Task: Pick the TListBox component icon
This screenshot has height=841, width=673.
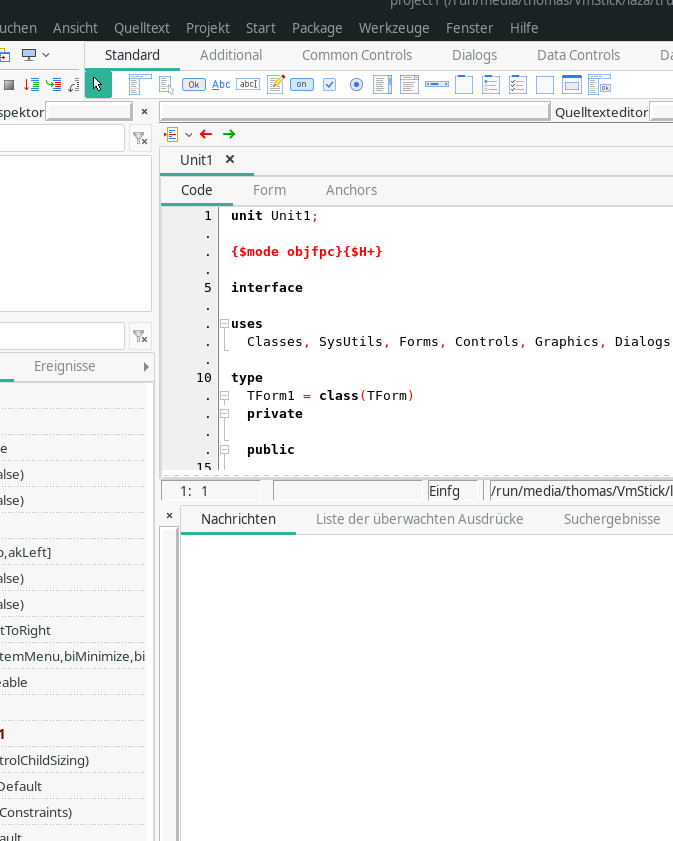Action: point(382,85)
